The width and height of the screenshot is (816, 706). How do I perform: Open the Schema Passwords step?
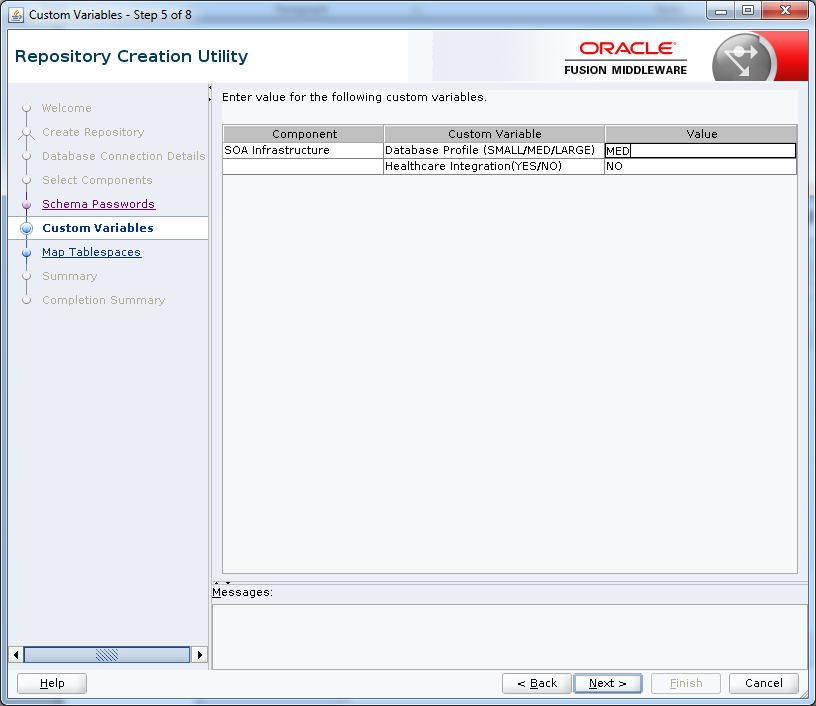(x=98, y=204)
